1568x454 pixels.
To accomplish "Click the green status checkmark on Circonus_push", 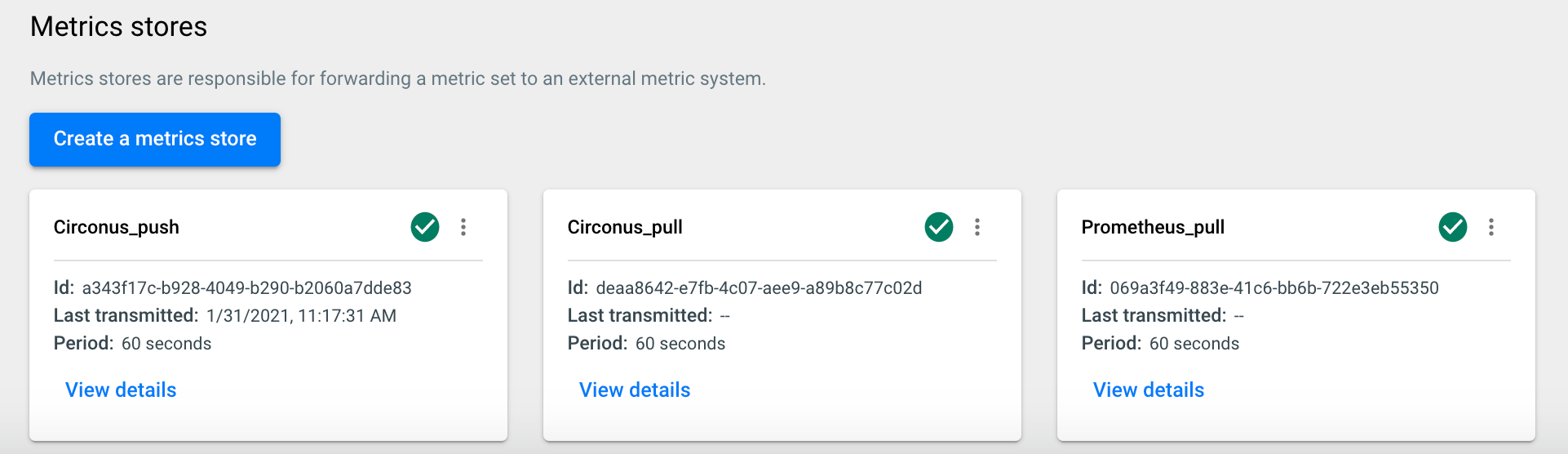I will (x=425, y=227).
